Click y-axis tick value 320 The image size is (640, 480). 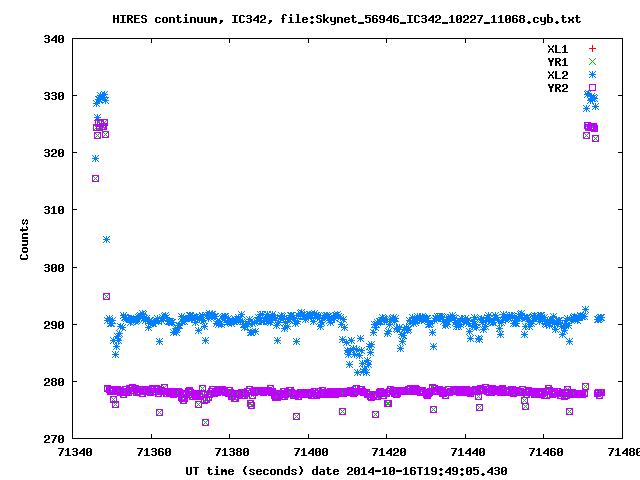[54, 153]
